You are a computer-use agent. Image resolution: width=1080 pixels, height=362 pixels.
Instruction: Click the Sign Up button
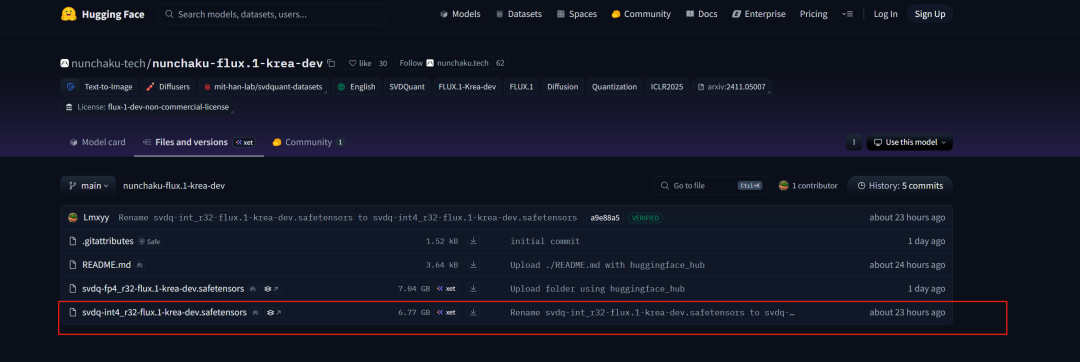coord(929,14)
